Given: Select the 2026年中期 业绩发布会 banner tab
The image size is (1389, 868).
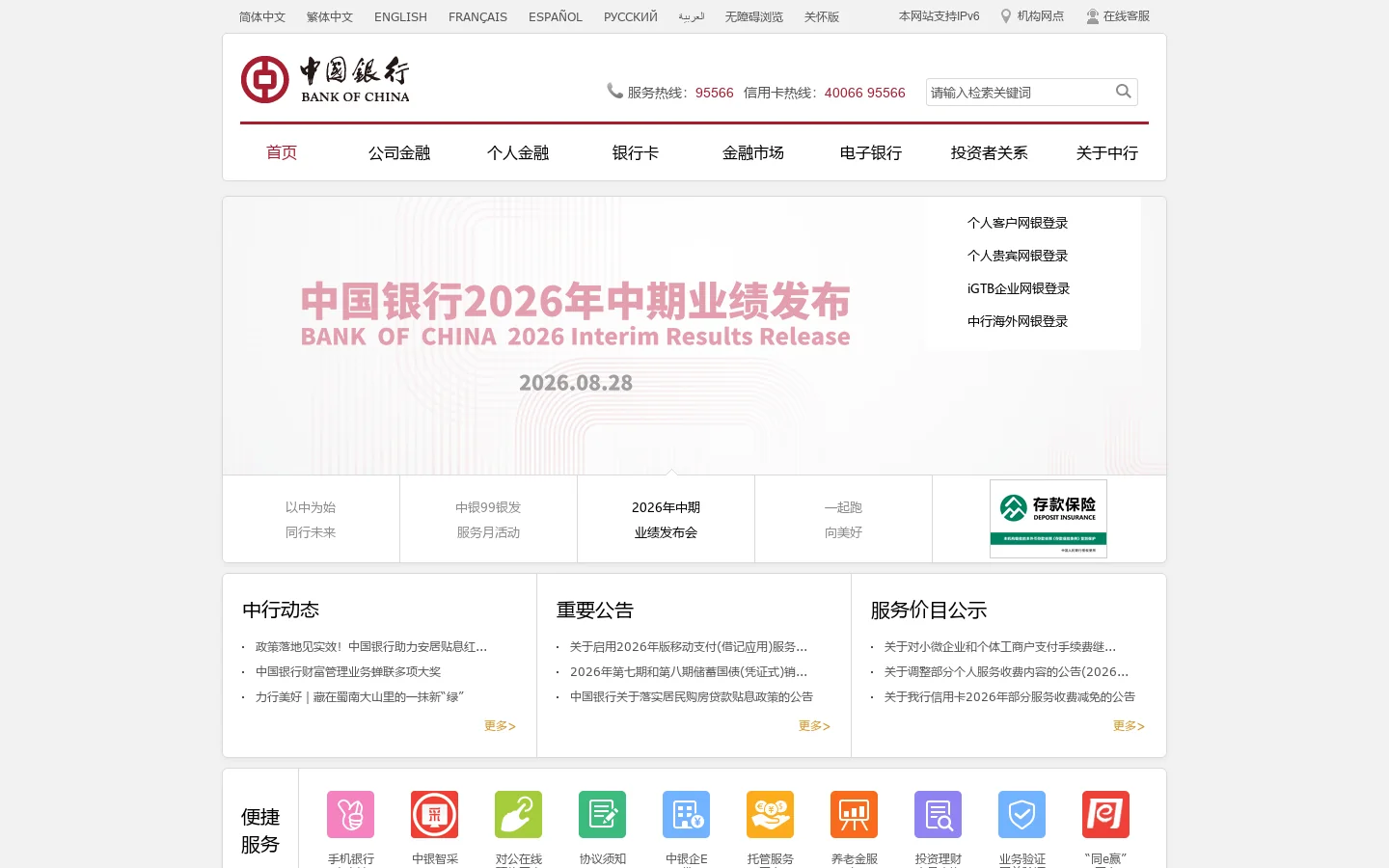Looking at the screenshot, I should pos(666,519).
